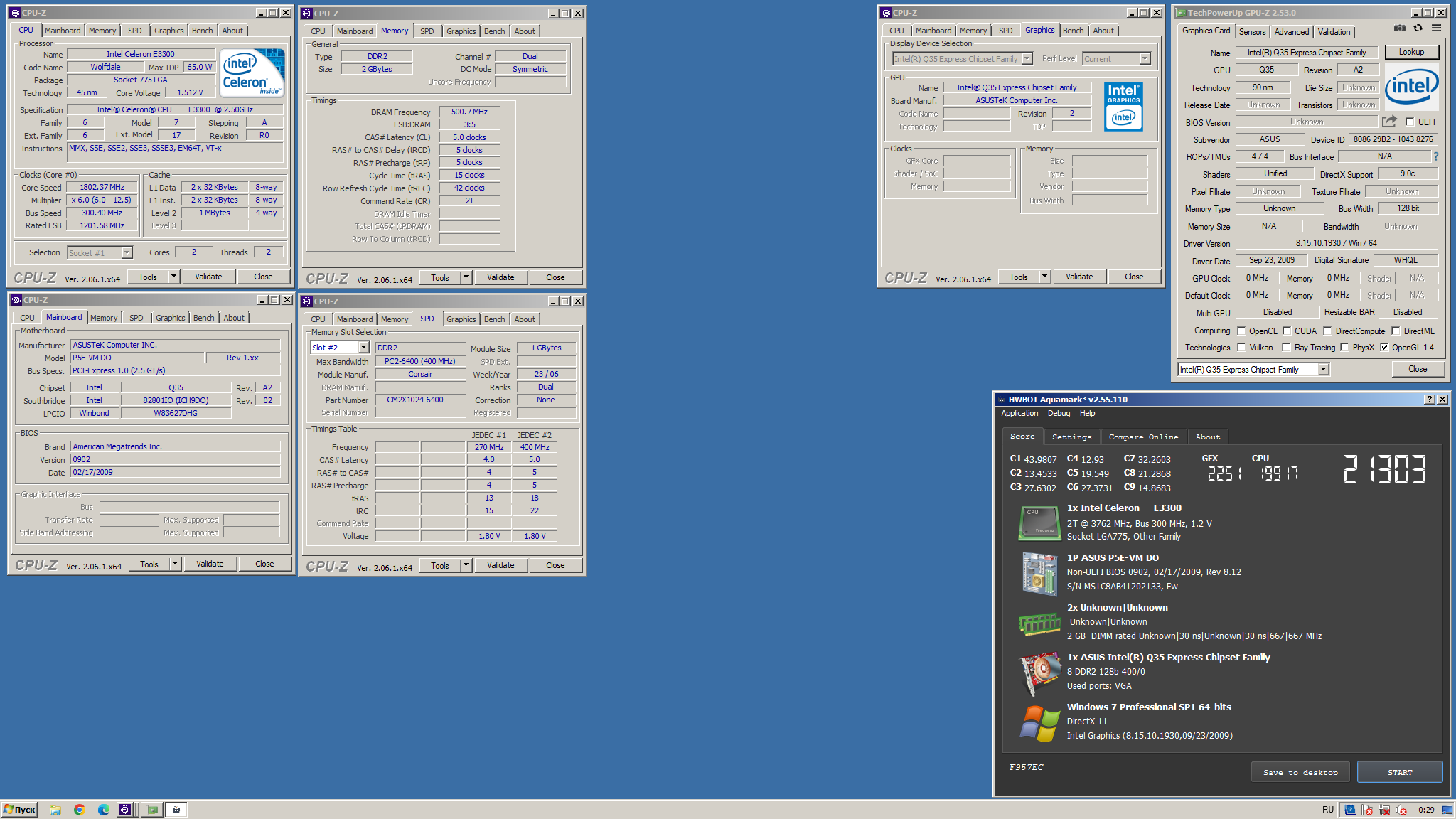Click the GPU-Z refresh icon

point(1418,28)
